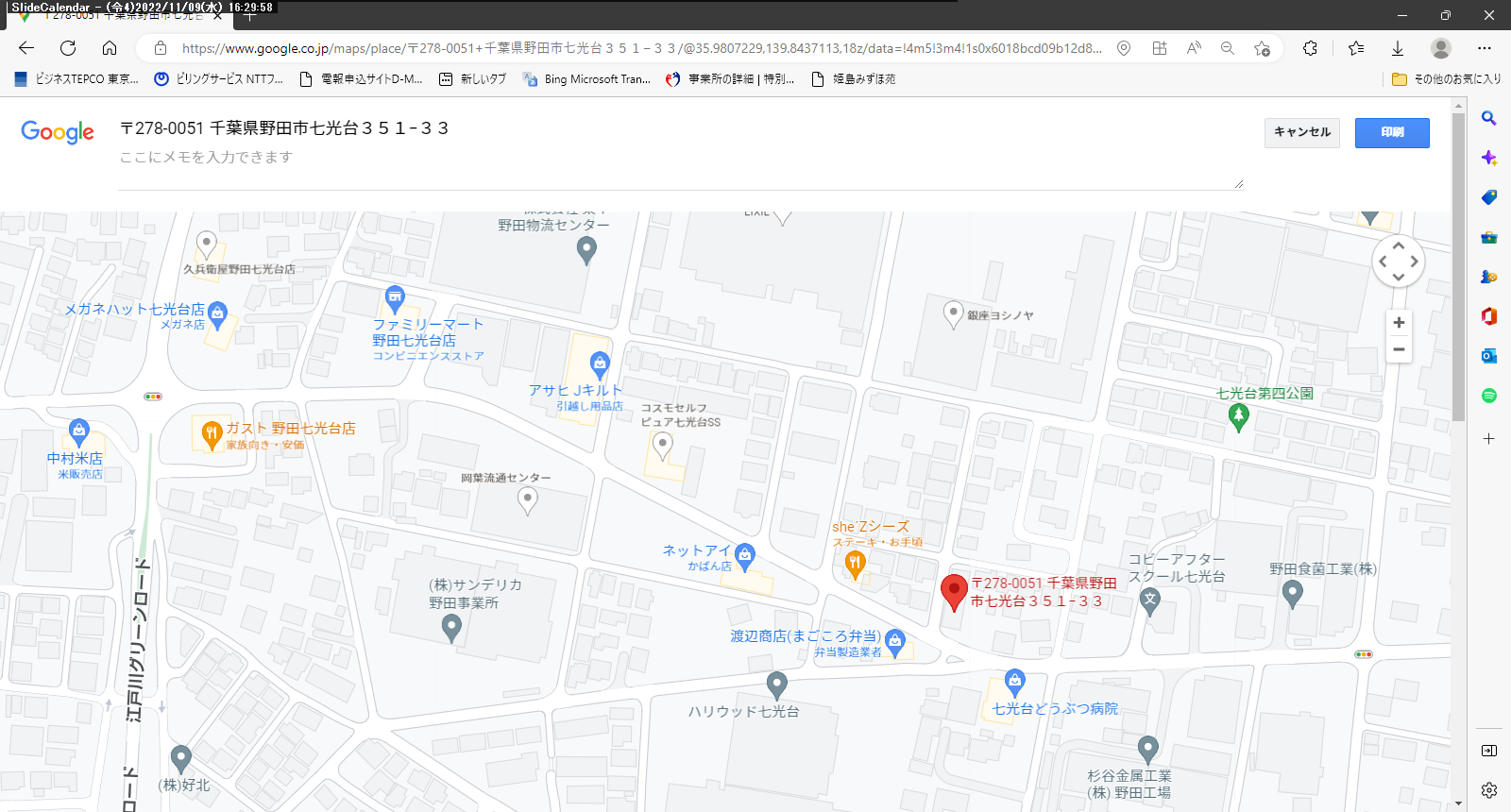Select ファミリーマート 野田七光台店 map marker
This screenshot has width=1511, height=812.
[395, 299]
